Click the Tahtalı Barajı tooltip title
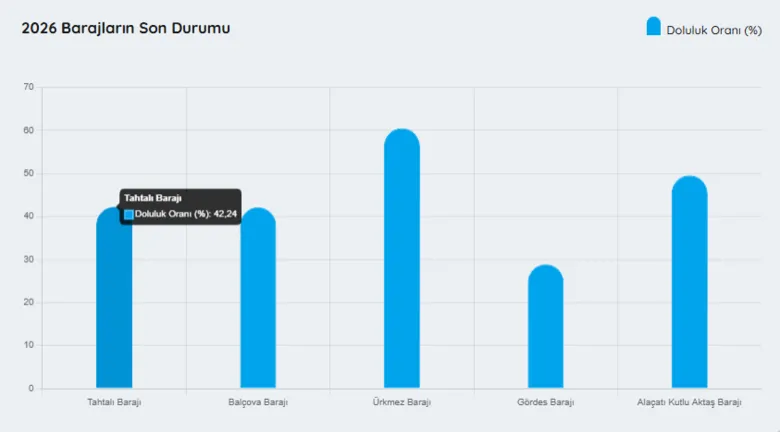The image size is (780, 432). click(x=153, y=198)
